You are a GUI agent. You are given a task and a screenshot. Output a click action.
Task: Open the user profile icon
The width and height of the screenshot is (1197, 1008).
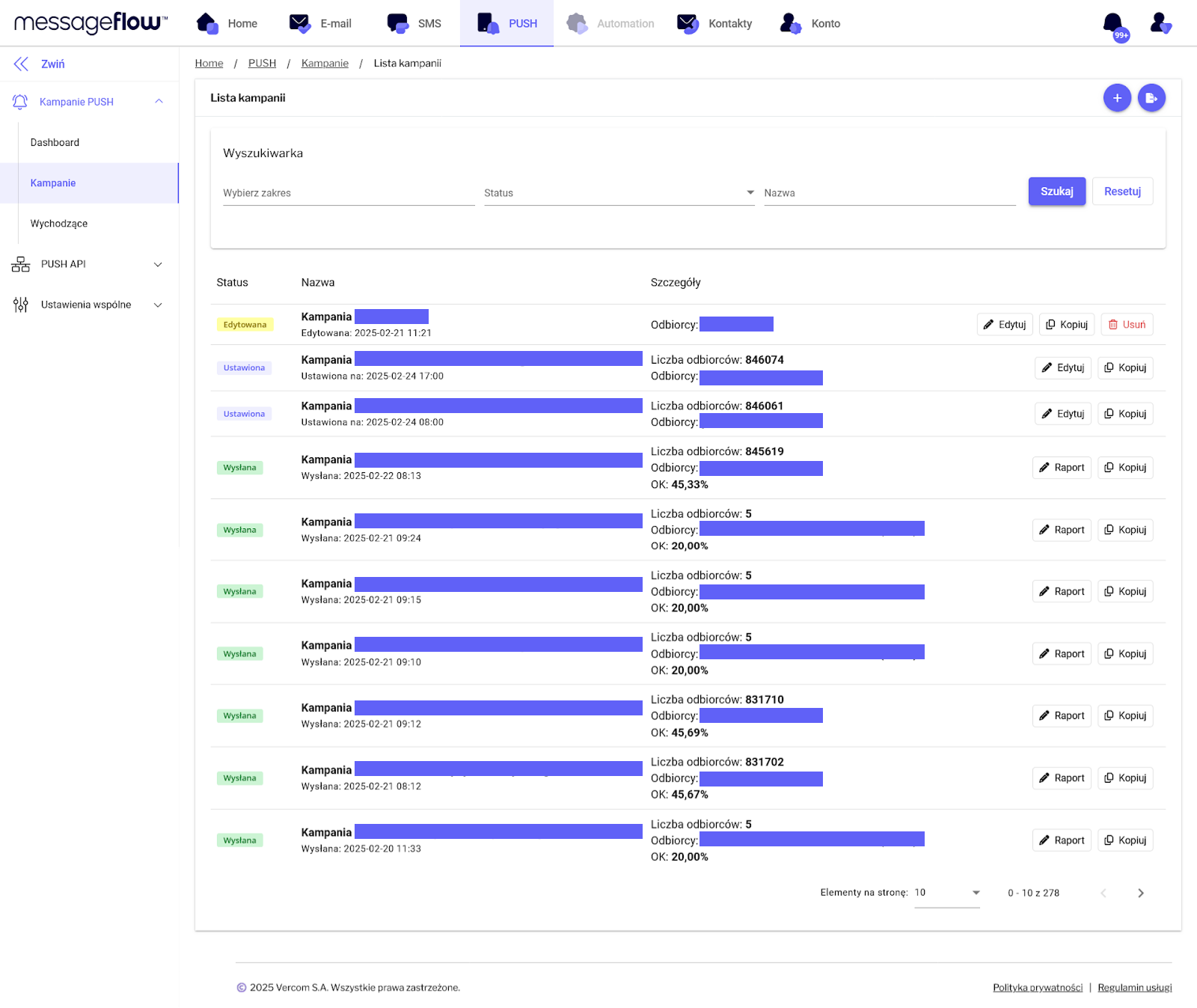point(1160,24)
